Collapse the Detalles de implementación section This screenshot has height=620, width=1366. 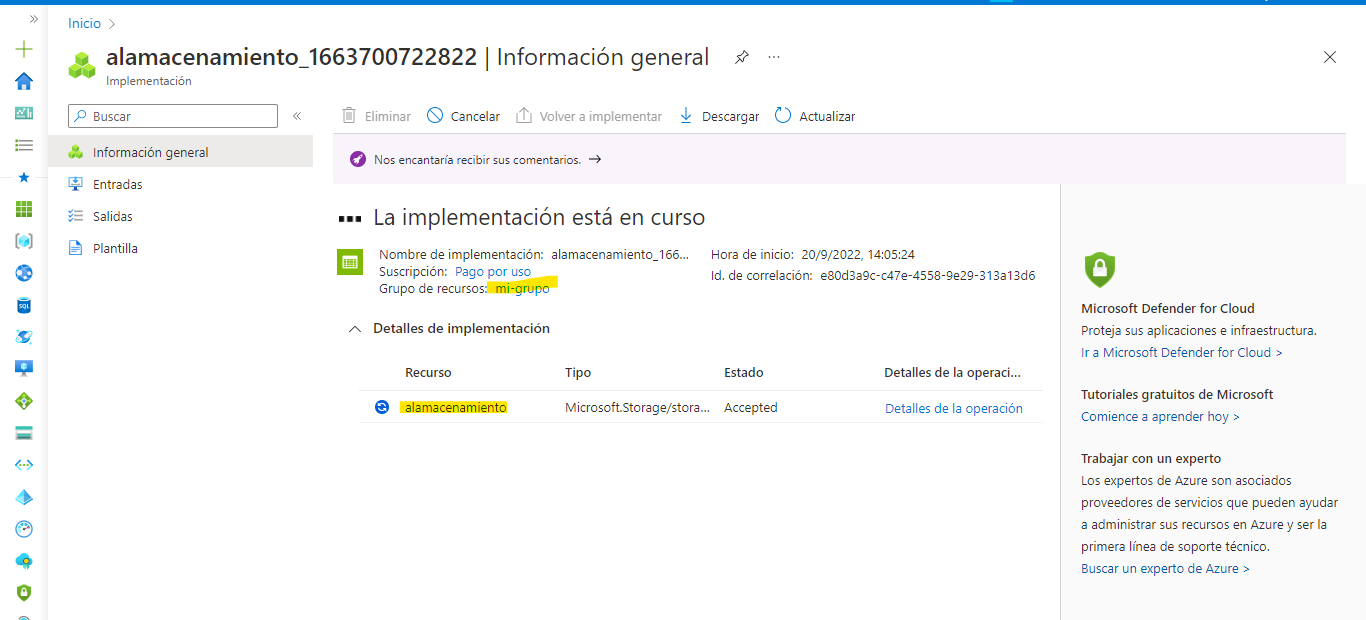point(355,328)
